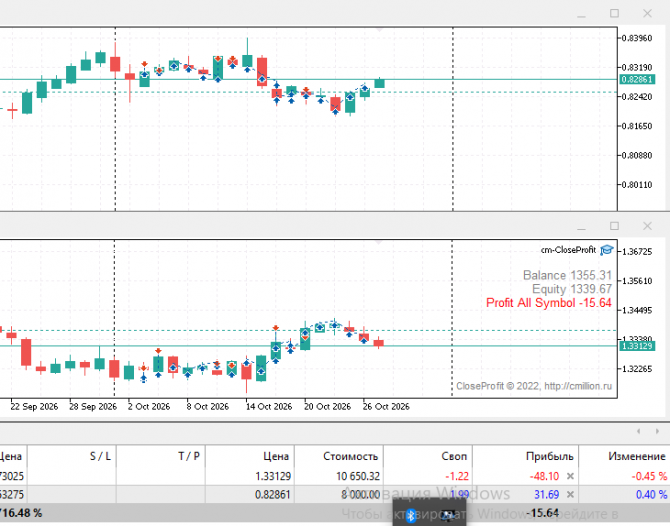
Task: Click the 0.80110 price scale label
Action: click(x=637, y=185)
